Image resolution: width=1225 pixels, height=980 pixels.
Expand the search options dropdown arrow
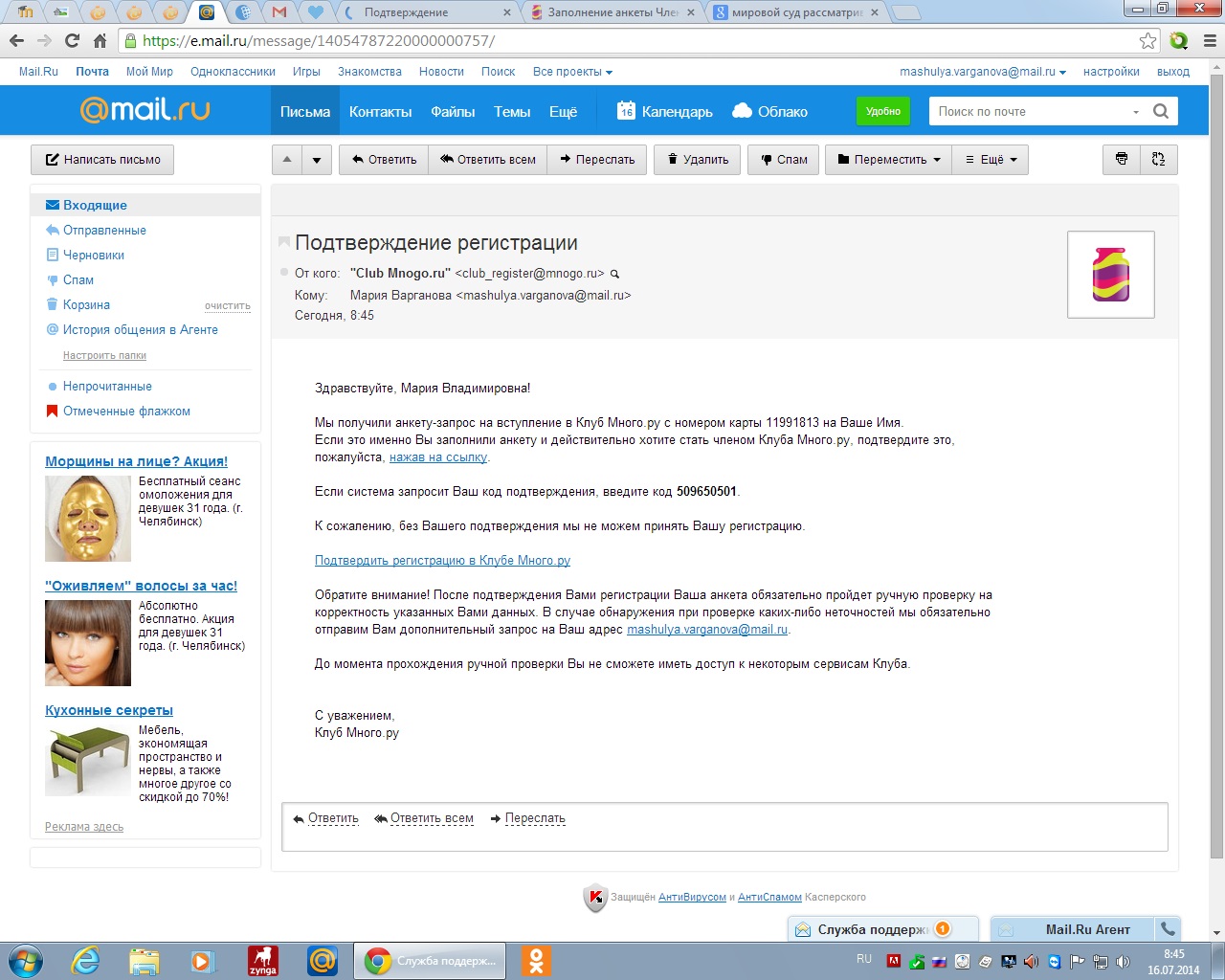1136,112
